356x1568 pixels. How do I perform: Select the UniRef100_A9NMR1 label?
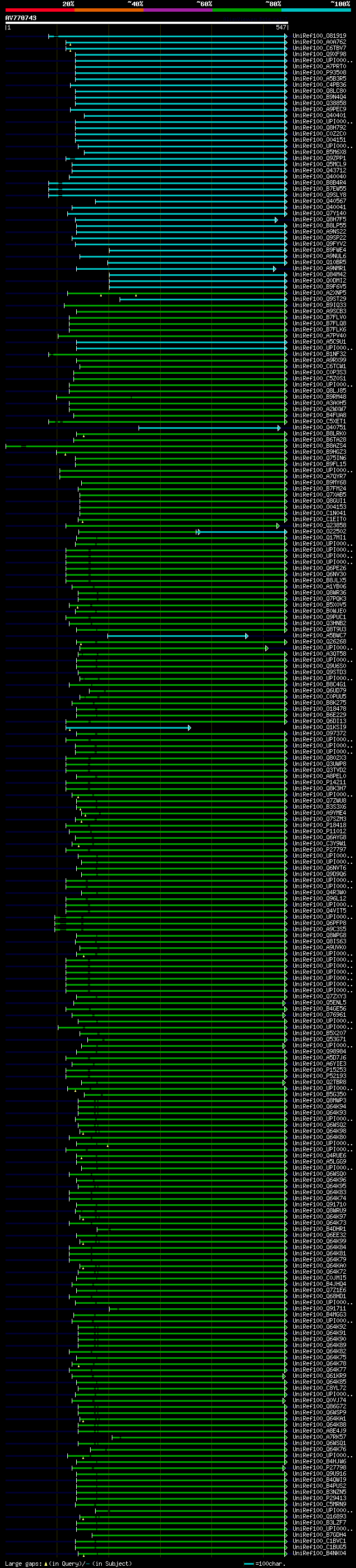coord(319,269)
